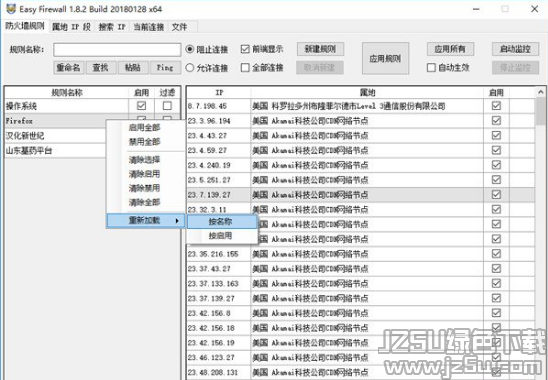Select the IP cell 23.37.139.27

(218, 299)
